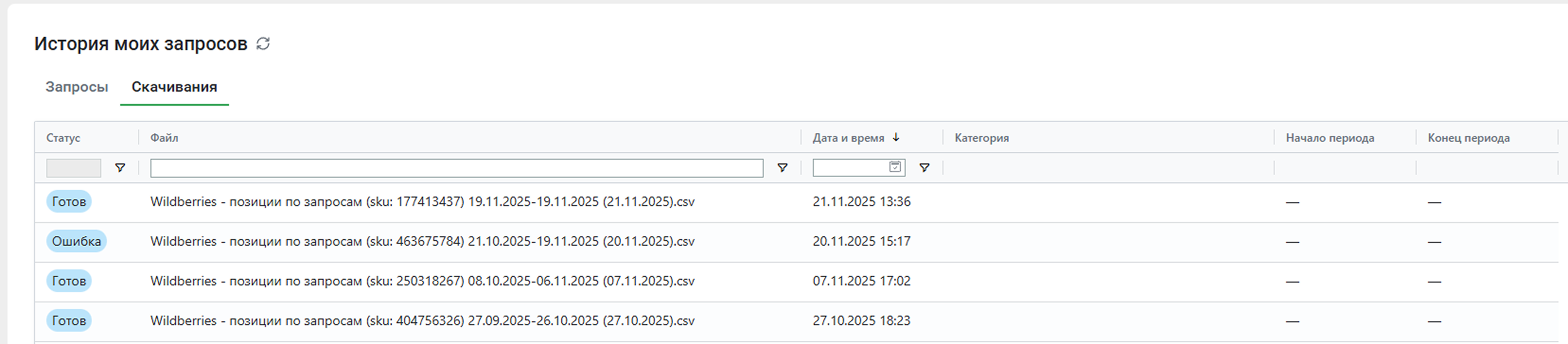This screenshot has width=1568, height=344.
Task: Download the file for sku 177413437
Action: click(x=422, y=202)
